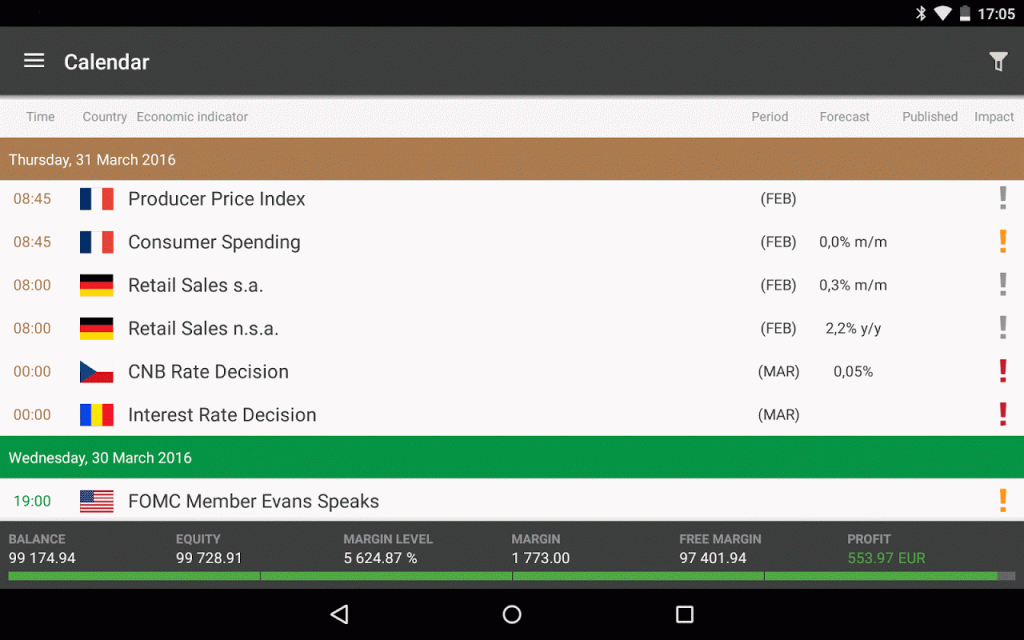Screen dimensions: 1024x640
Task: Tap the 0,0% m/m forecast value
Action: (x=853, y=242)
